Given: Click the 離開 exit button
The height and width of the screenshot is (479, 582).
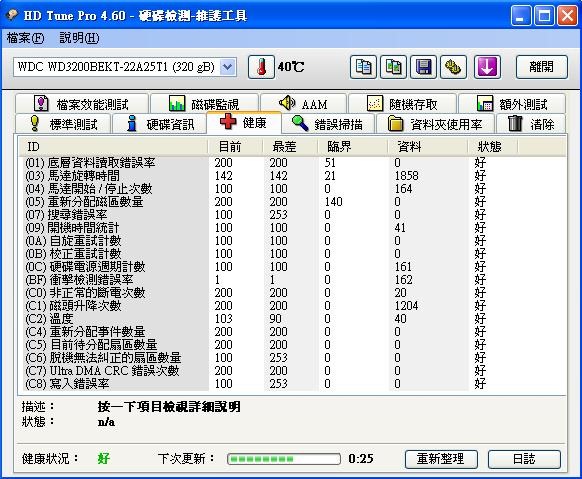Looking at the screenshot, I should (542, 67).
